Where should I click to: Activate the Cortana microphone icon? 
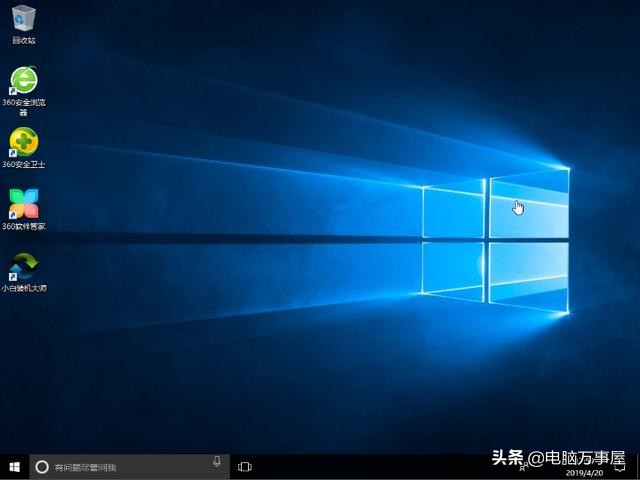point(217,461)
